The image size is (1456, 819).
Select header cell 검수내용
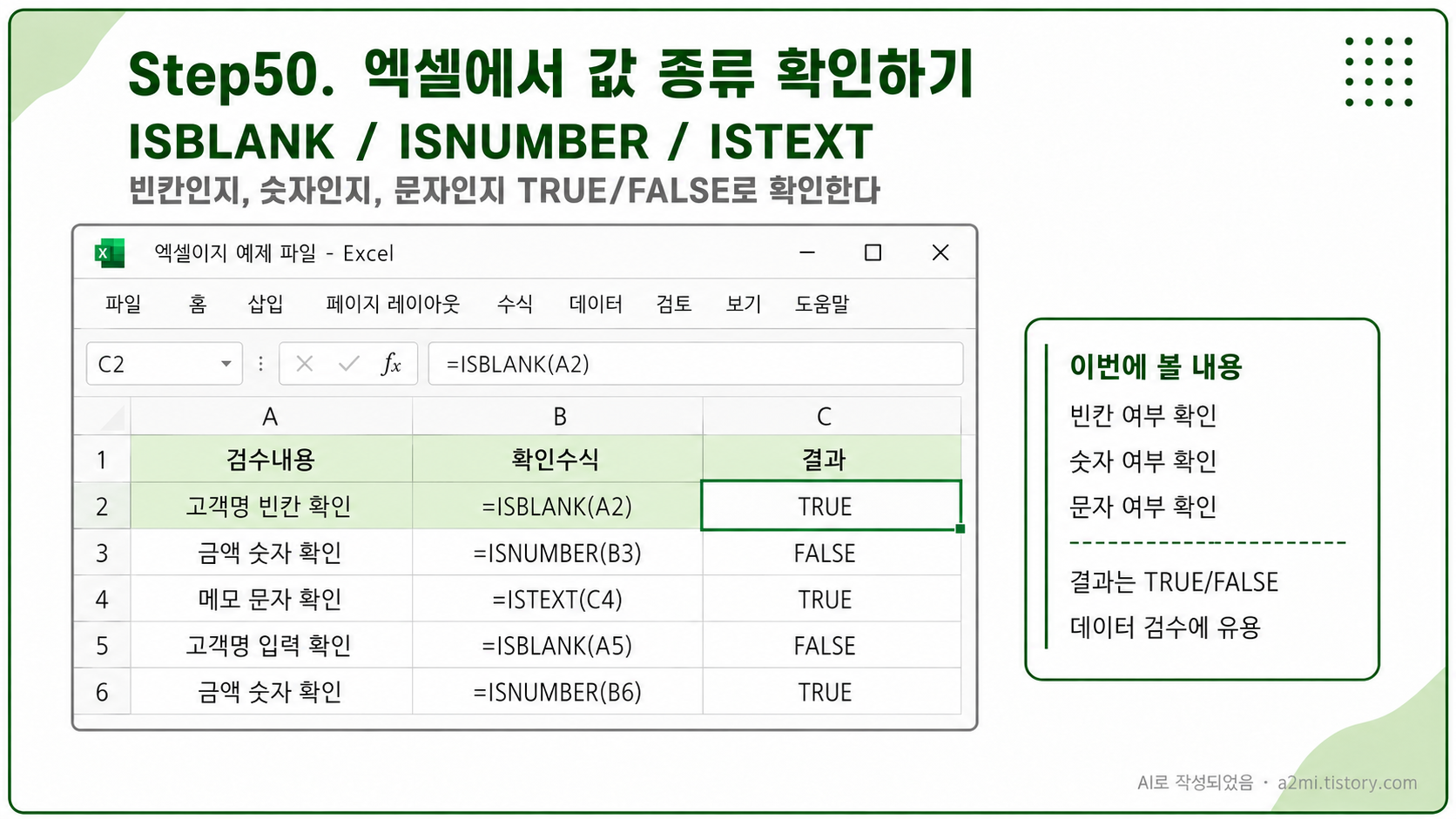pos(271,459)
